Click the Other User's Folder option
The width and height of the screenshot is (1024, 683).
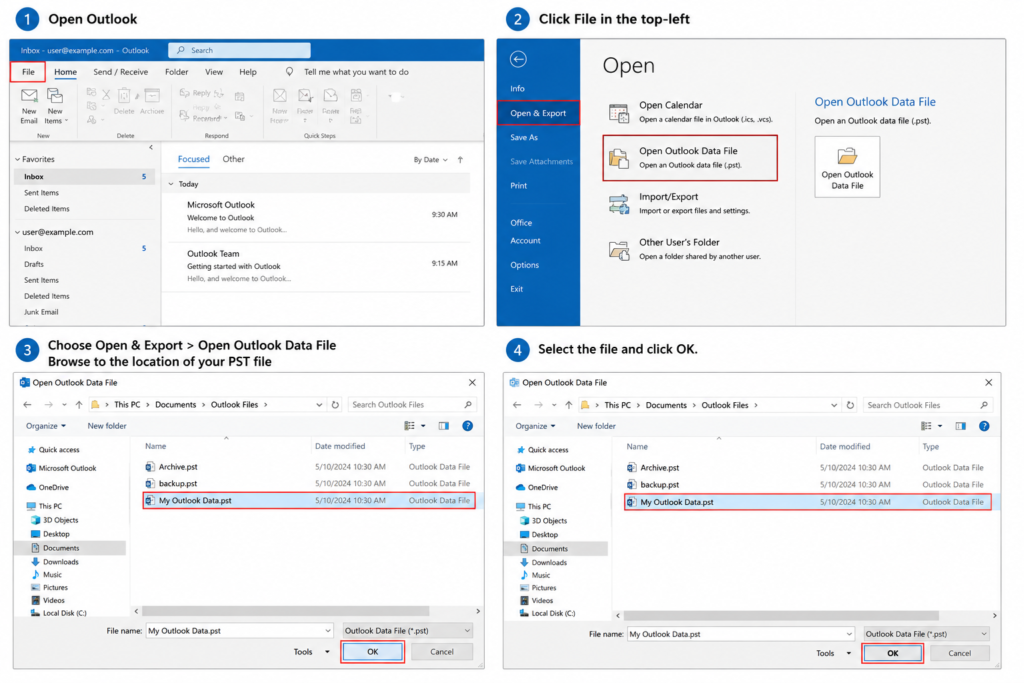(690, 249)
